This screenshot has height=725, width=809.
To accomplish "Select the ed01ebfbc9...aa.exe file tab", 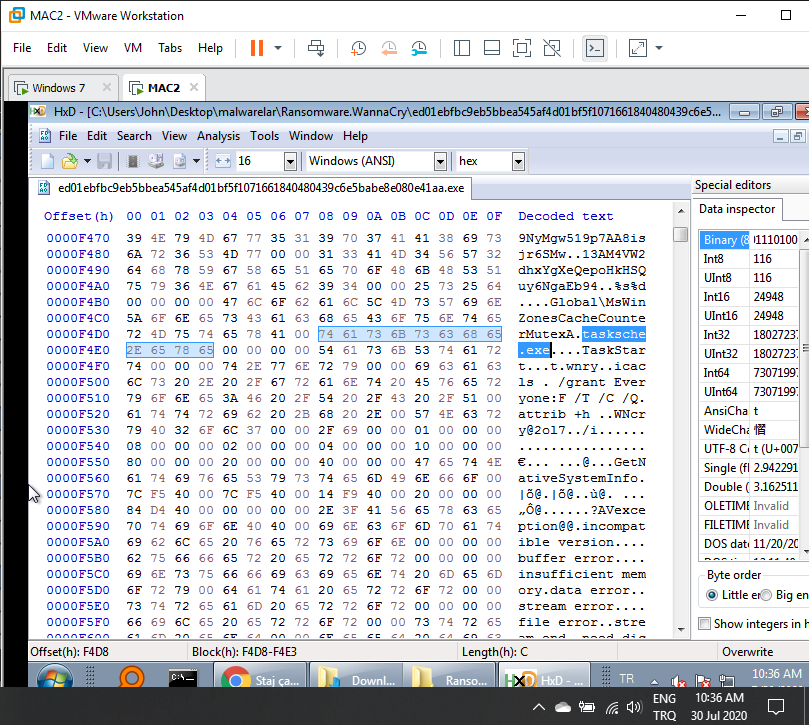I will [x=252, y=188].
